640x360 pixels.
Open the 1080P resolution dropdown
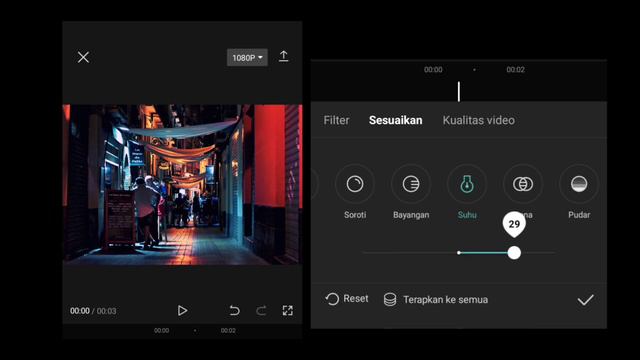[x=247, y=58]
